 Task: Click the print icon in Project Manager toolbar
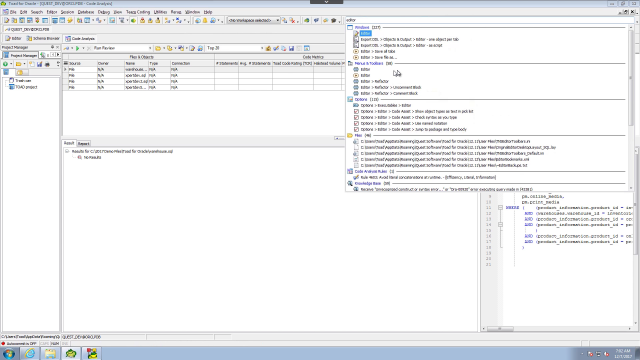point(47,64)
